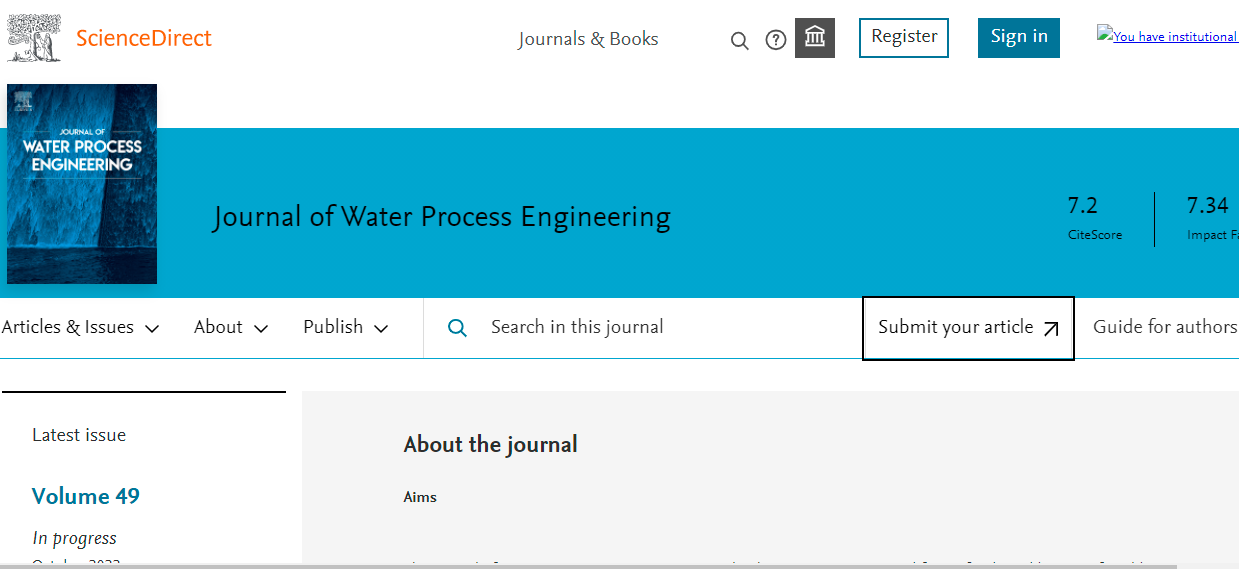Click the magnifier icon beside journal search
Image resolution: width=1239 pixels, height=569 pixels.
click(457, 328)
